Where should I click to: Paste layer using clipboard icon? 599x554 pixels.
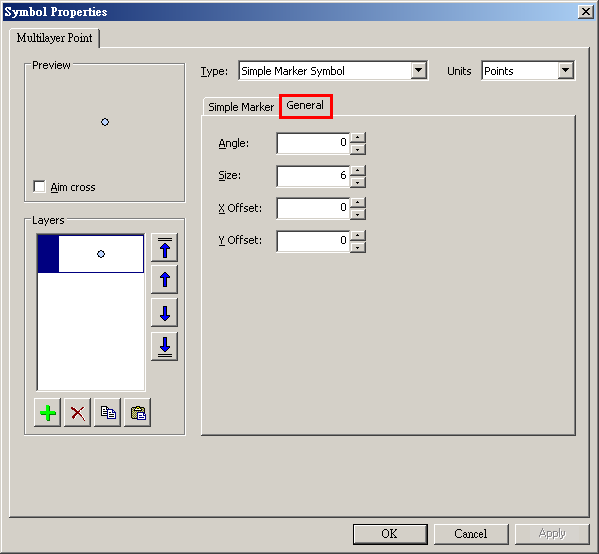pos(138,413)
